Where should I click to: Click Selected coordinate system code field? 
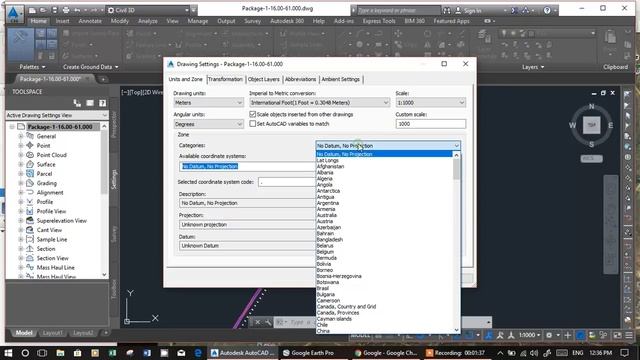287,182
